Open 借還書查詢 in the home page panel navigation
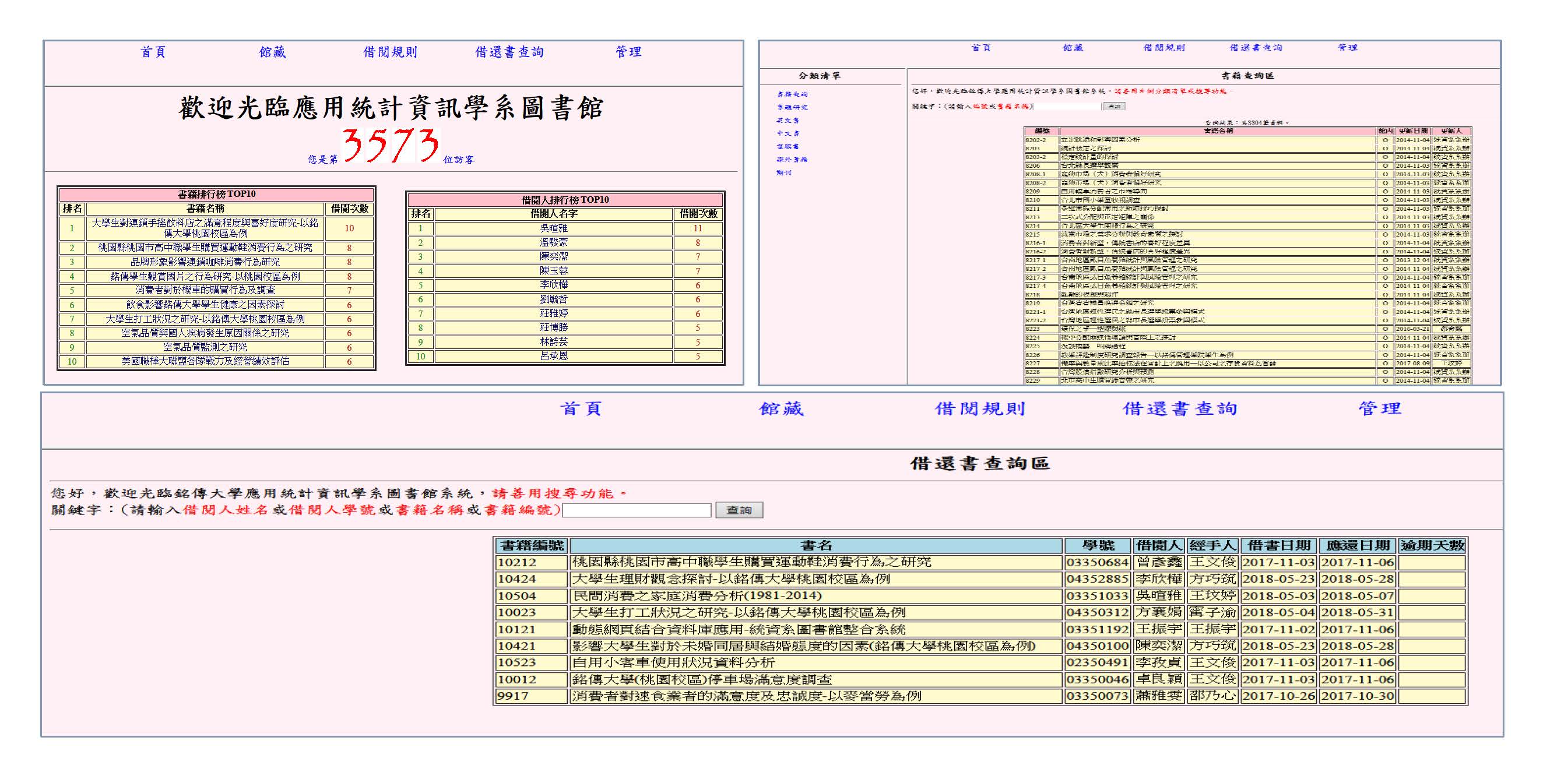The image size is (1568, 776). (x=509, y=52)
